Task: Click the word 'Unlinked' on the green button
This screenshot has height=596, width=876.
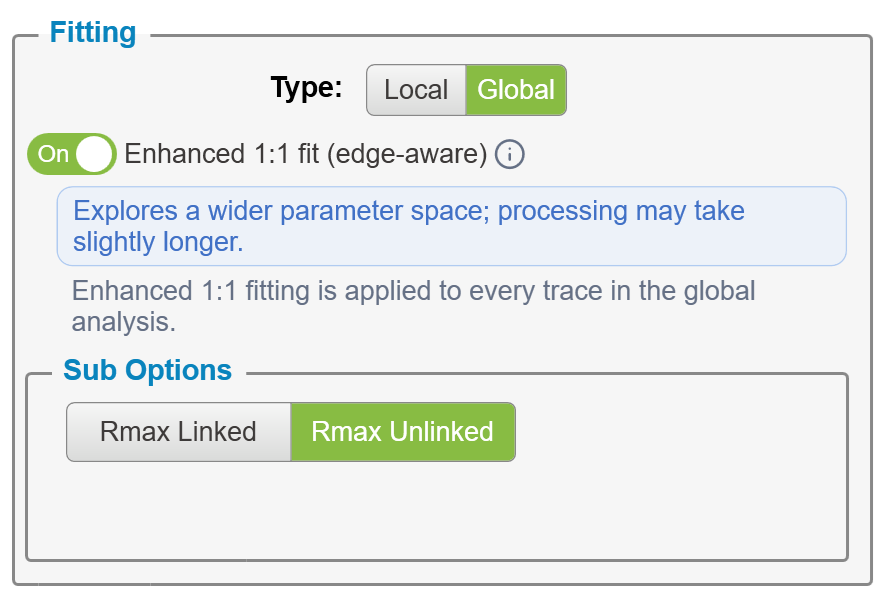Action: point(441,432)
